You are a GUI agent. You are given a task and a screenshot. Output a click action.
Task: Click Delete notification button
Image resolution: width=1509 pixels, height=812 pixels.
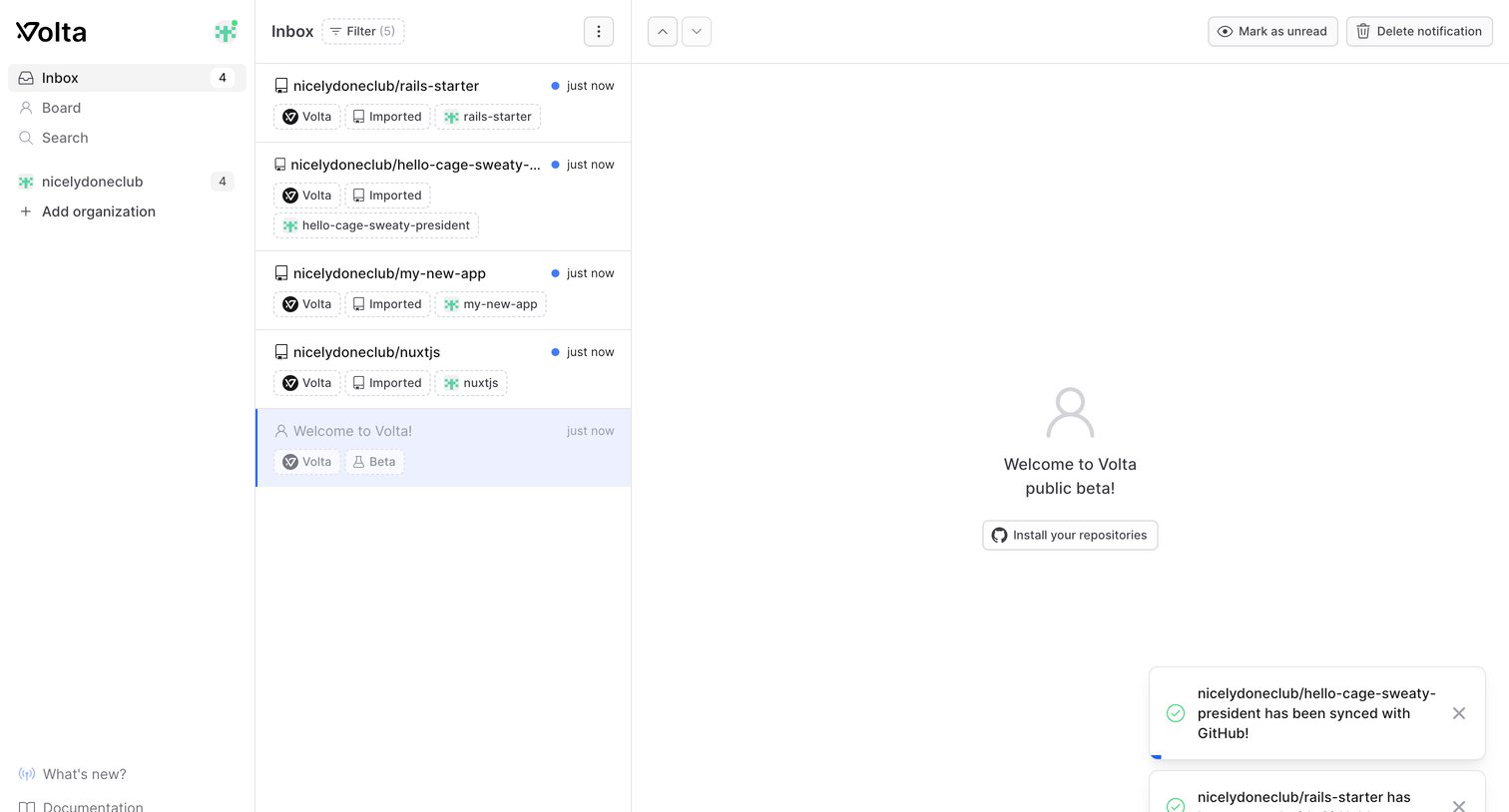point(1419,31)
